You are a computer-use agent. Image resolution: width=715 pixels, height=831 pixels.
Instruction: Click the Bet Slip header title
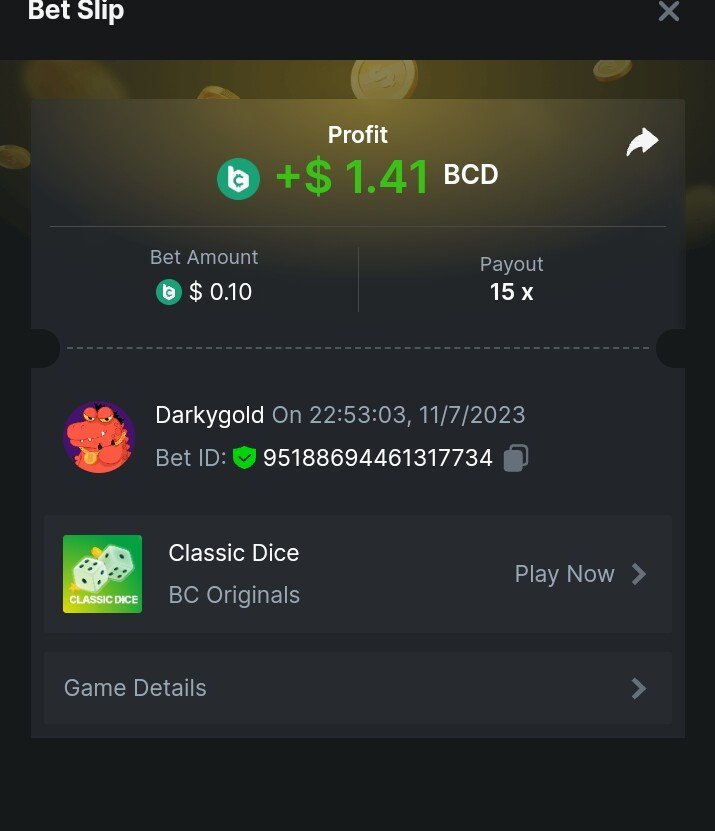coord(76,11)
